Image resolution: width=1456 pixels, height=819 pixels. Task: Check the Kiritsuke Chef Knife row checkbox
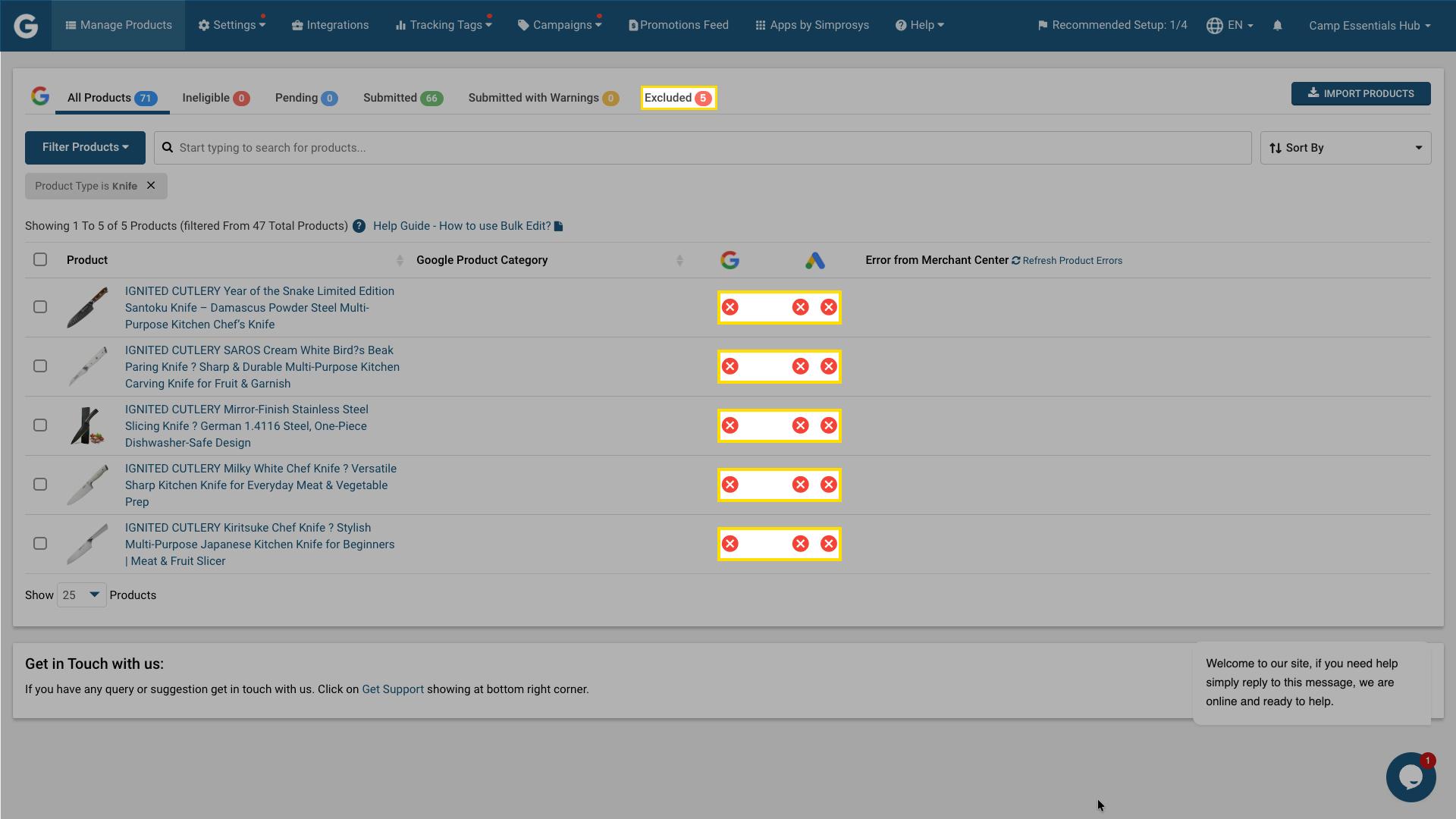[40, 543]
